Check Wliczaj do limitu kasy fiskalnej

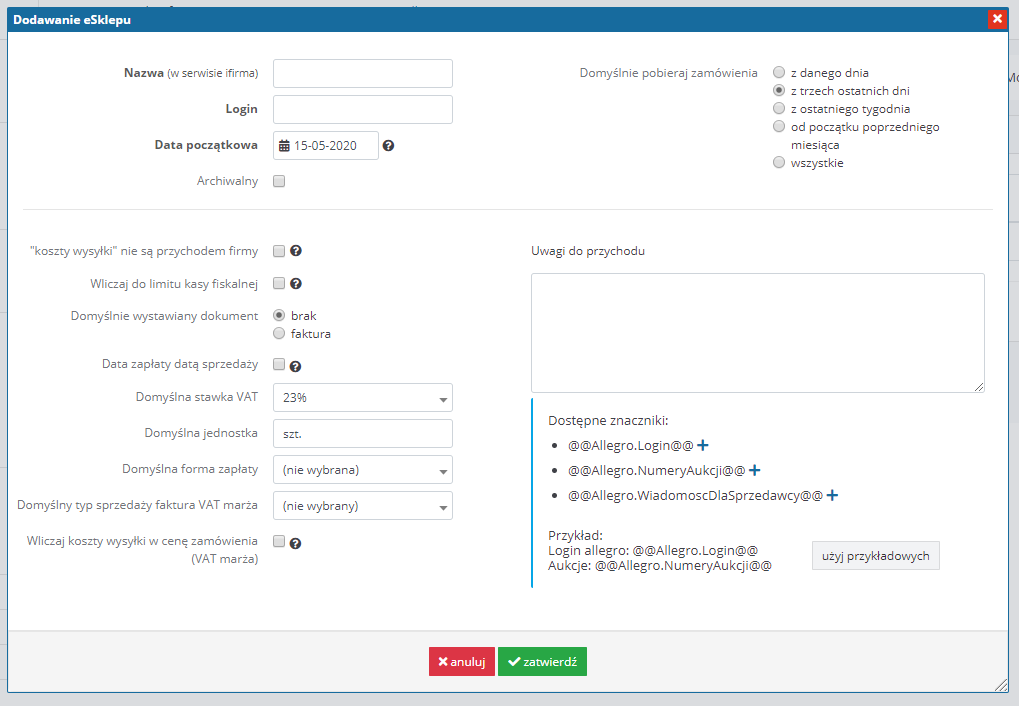click(279, 283)
